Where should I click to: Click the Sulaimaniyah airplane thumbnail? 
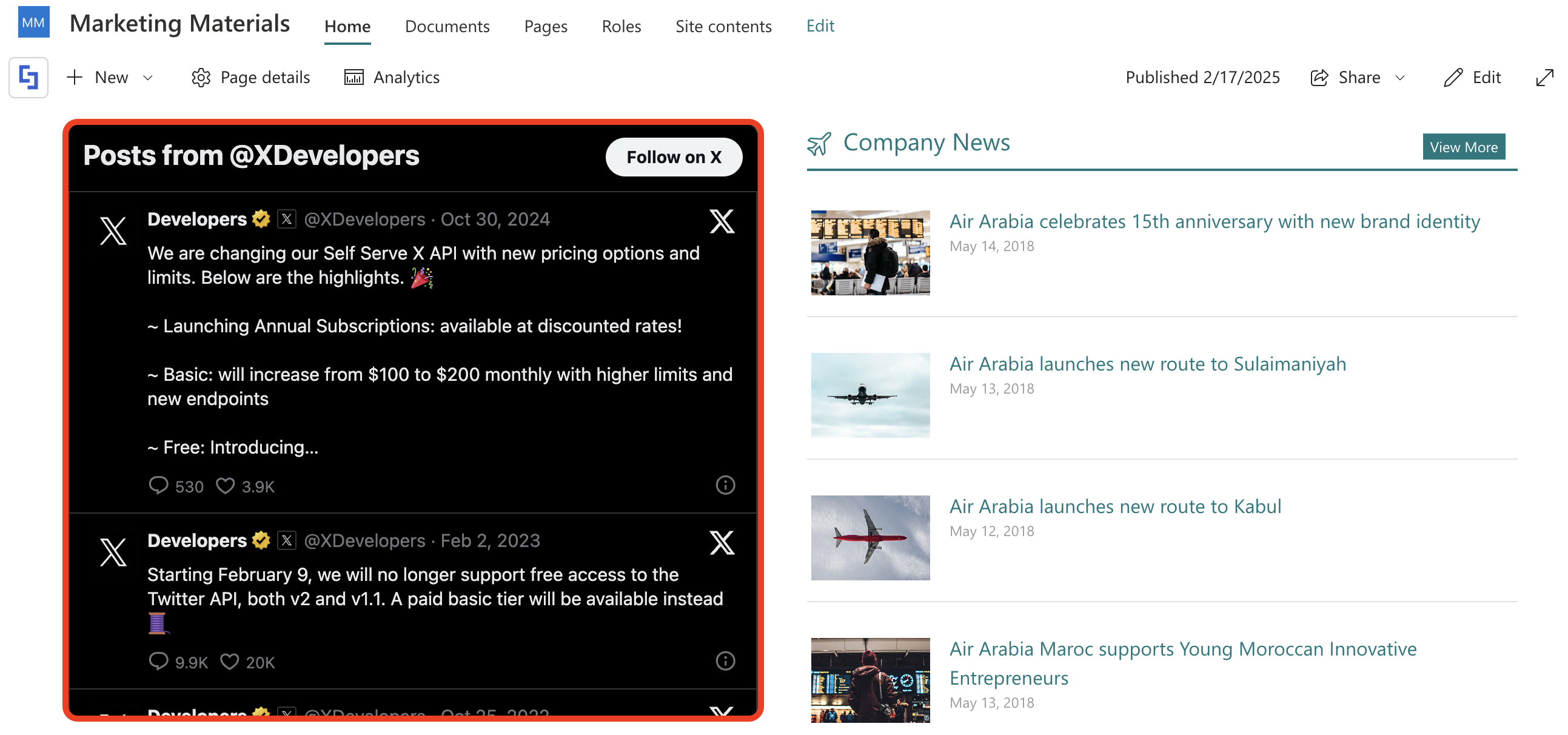tap(870, 395)
